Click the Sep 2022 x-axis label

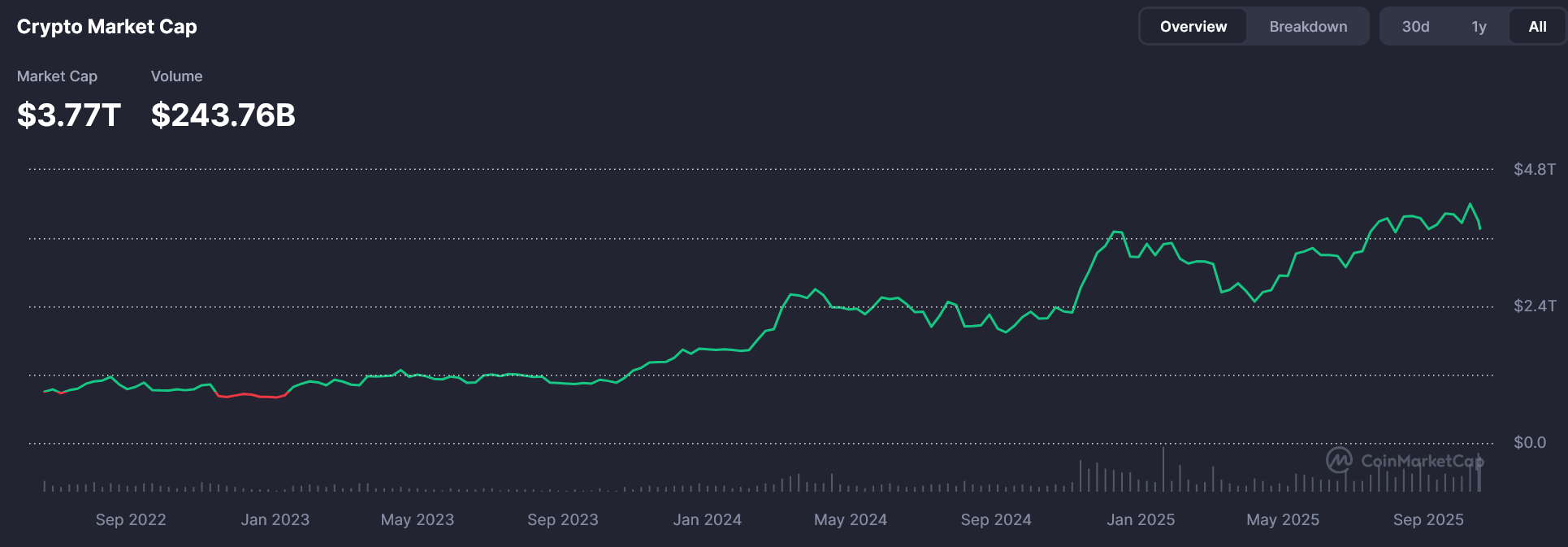tap(131, 519)
